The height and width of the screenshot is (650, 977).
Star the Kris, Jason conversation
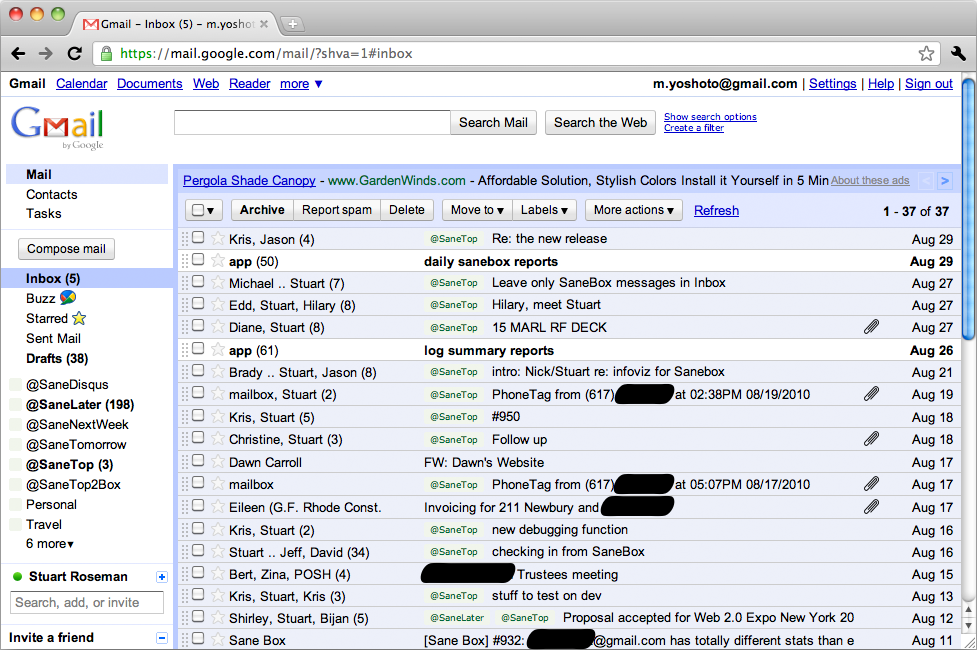(217, 239)
